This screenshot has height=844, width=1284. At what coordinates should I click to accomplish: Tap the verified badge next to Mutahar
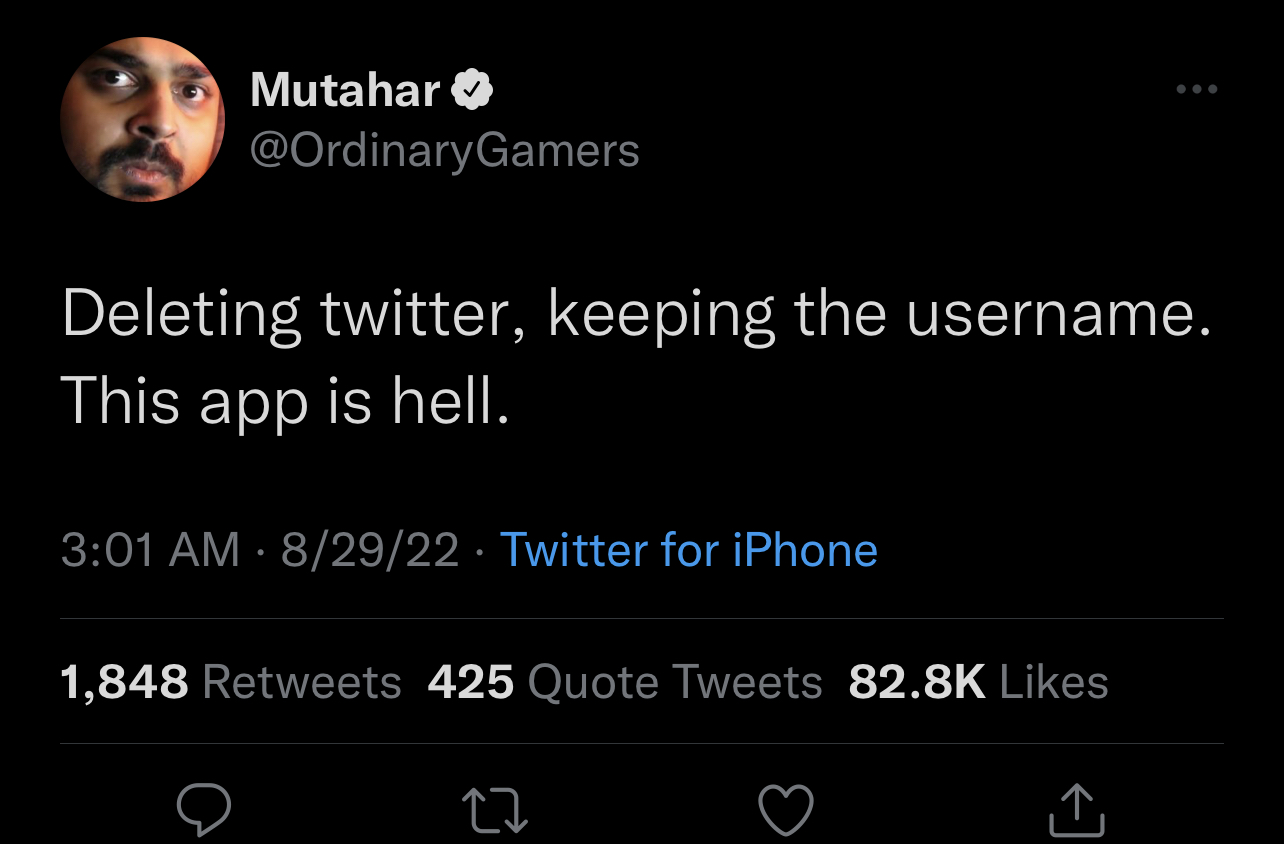click(x=472, y=91)
